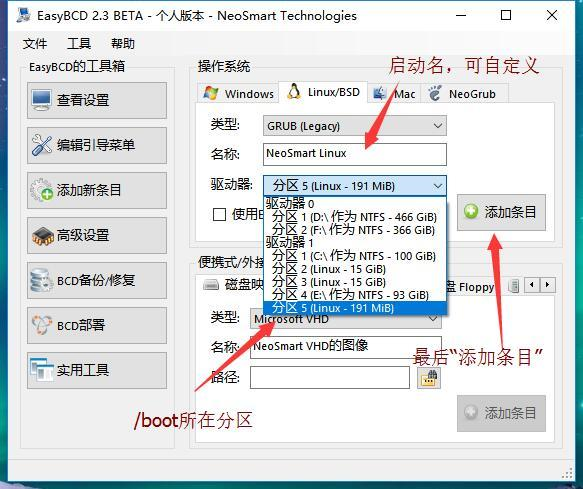583x489 pixels.
Task: Select 分区 4 E:\ NTFS 93 GiB
Action: tap(355, 295)
